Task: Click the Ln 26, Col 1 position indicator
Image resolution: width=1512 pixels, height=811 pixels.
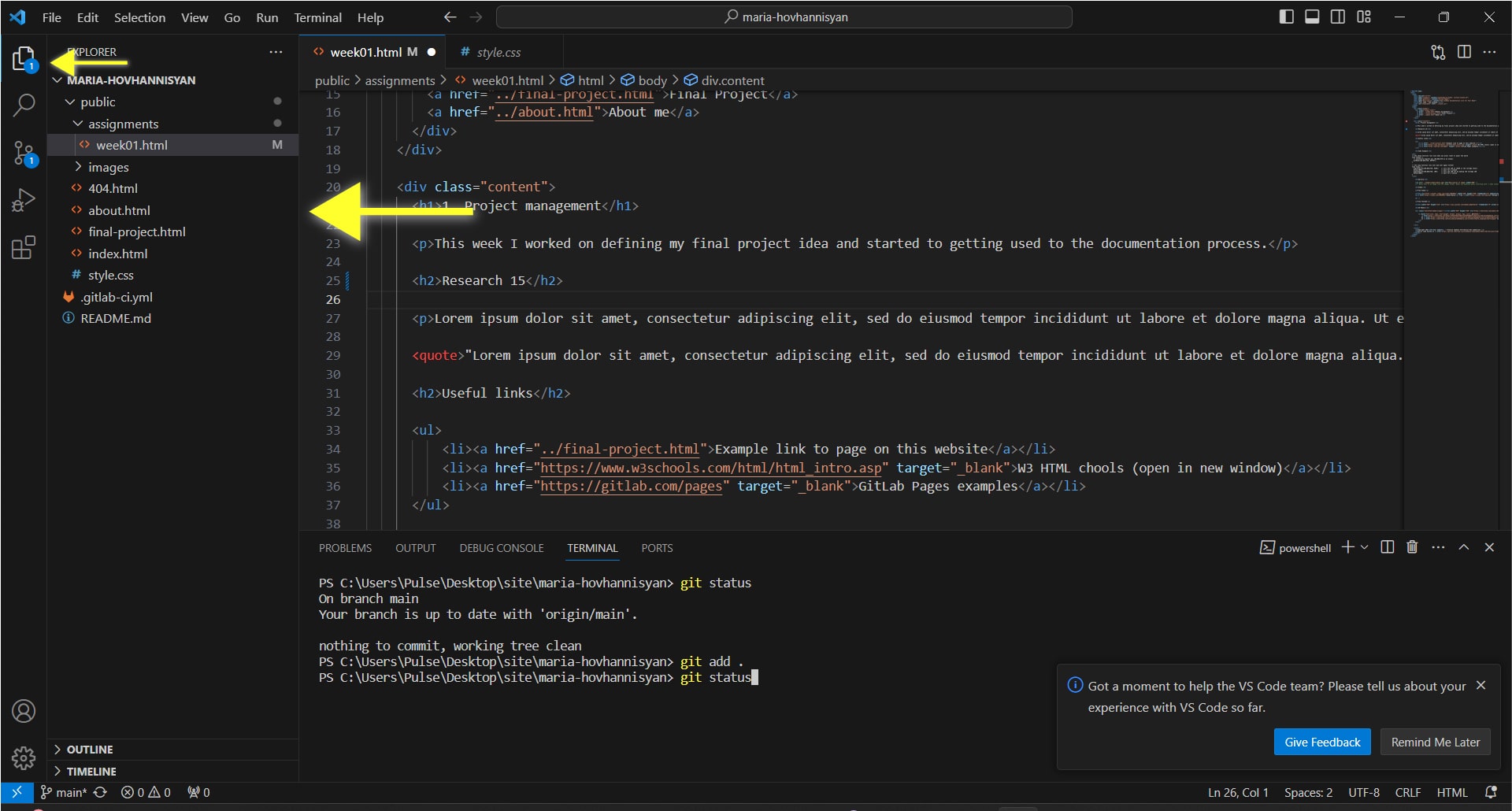Action: (1238, 792)
